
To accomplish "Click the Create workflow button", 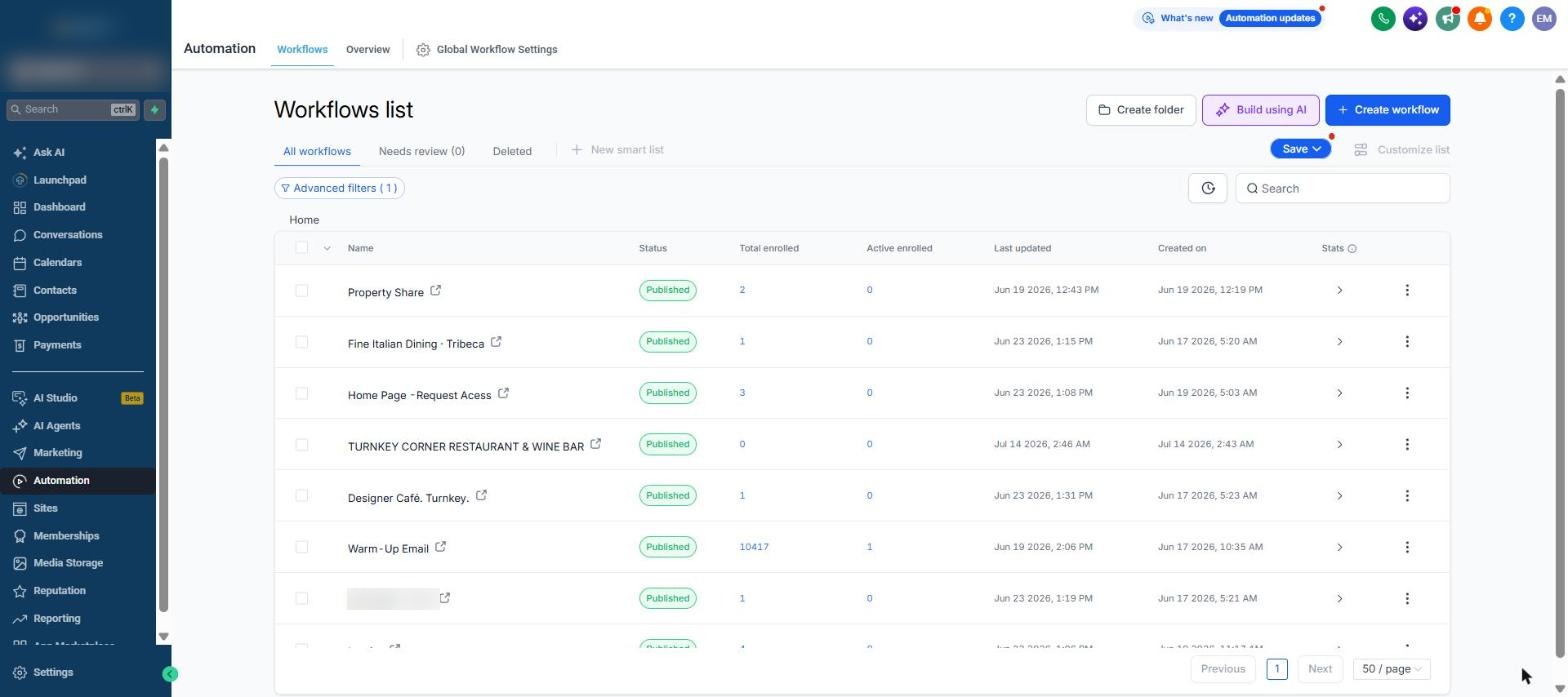I will (x=1388, y=110).
